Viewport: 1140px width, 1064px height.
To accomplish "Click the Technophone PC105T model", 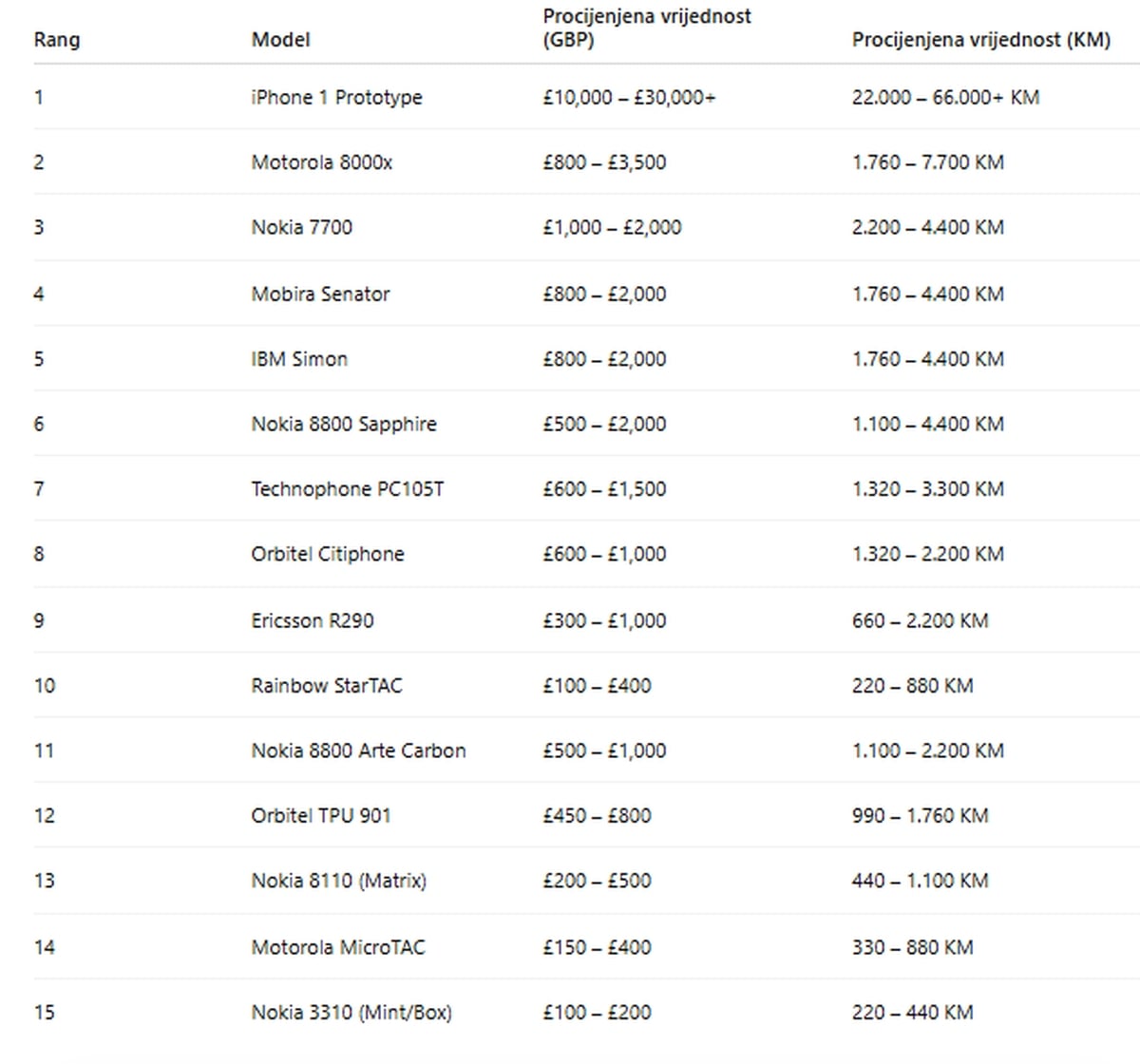I will click(x=347, y=489).
